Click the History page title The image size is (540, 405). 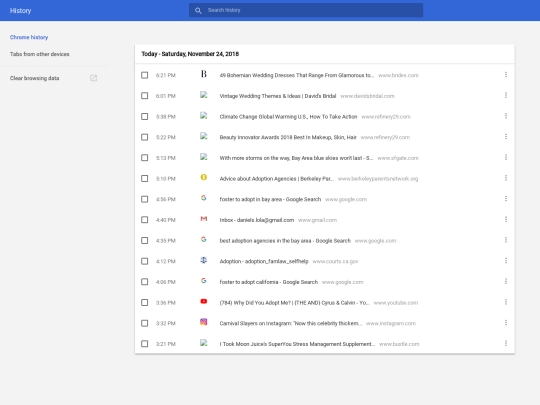click(20, 11)
